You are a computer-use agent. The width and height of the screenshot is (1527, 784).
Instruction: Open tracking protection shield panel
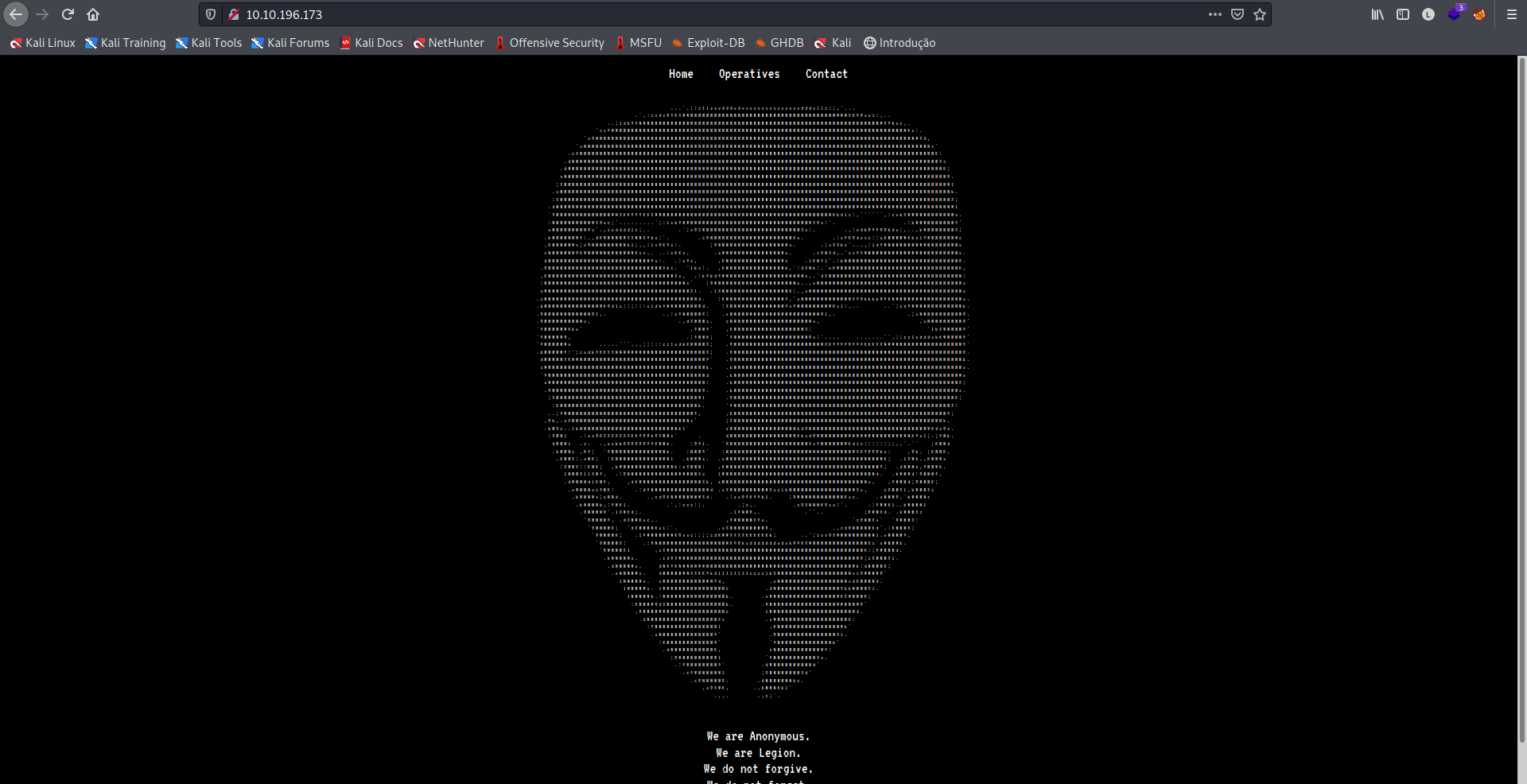211,14
